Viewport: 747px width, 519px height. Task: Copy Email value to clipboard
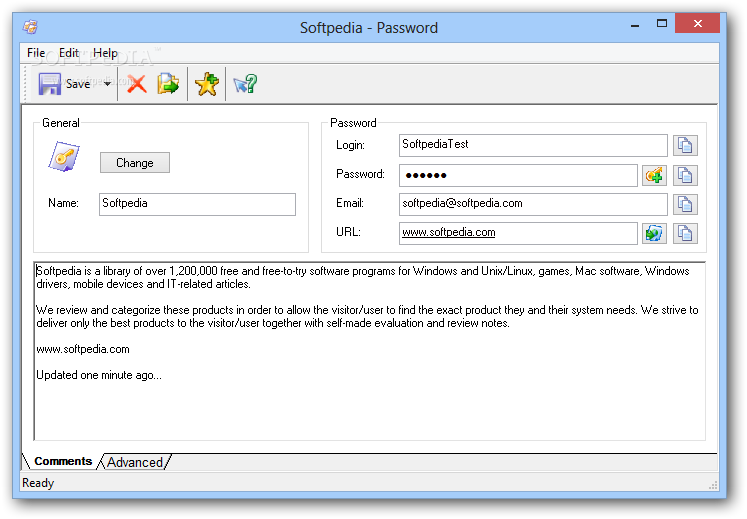tap(685, 204)
